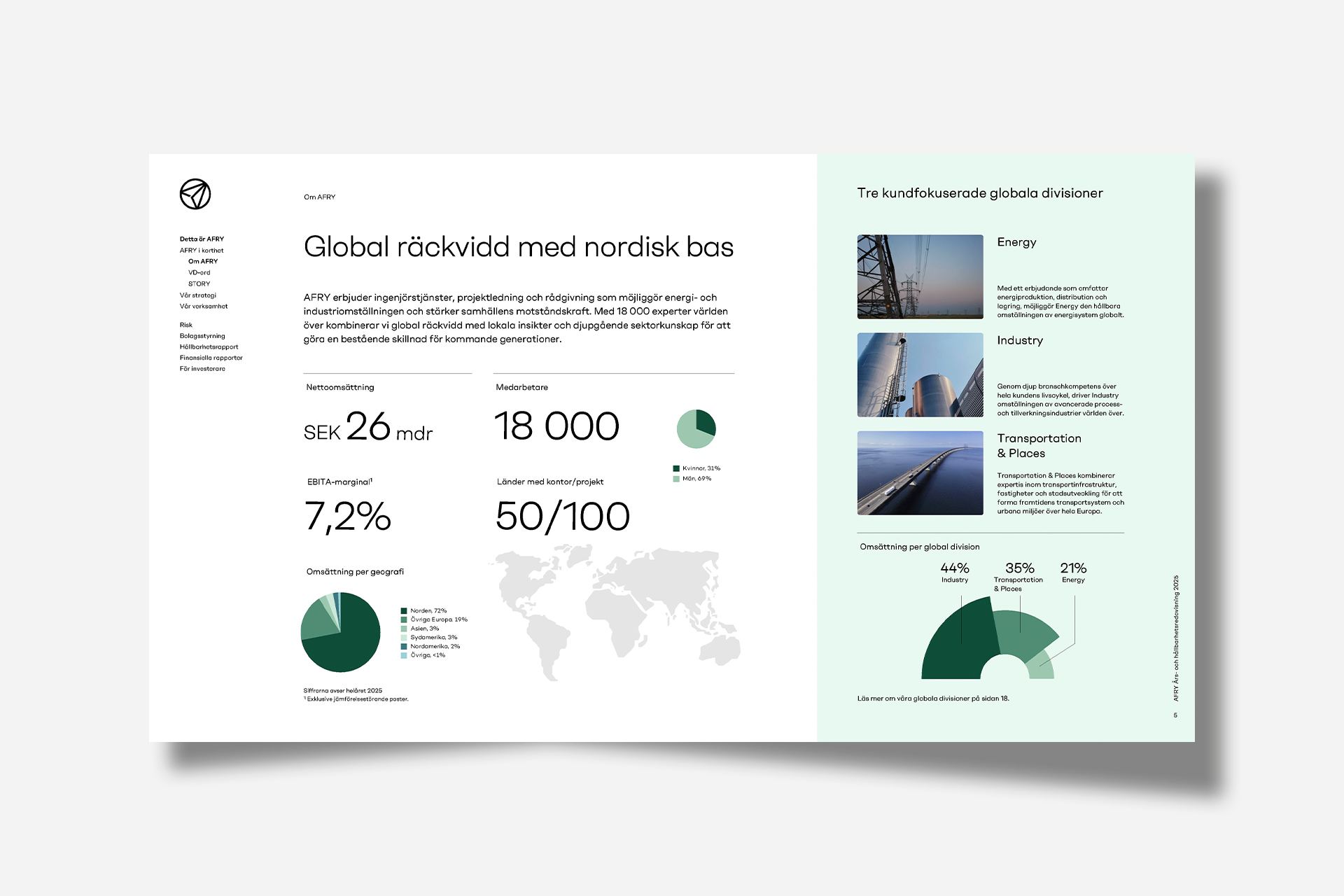
Task: Open the 'STORY' sidebar entry
Action: (199, 284)
